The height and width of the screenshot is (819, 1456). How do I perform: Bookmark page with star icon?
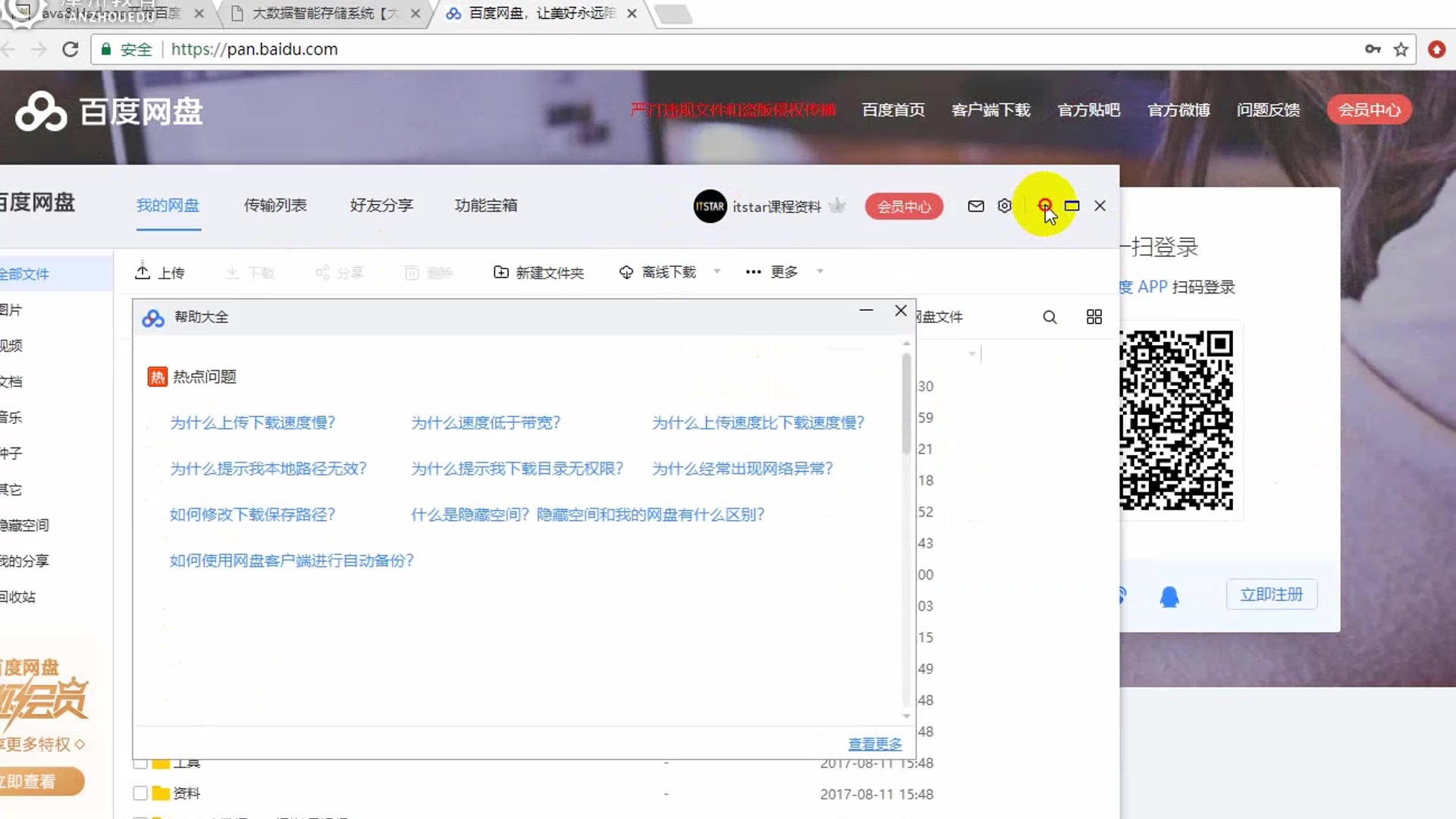click(1401, 49)
